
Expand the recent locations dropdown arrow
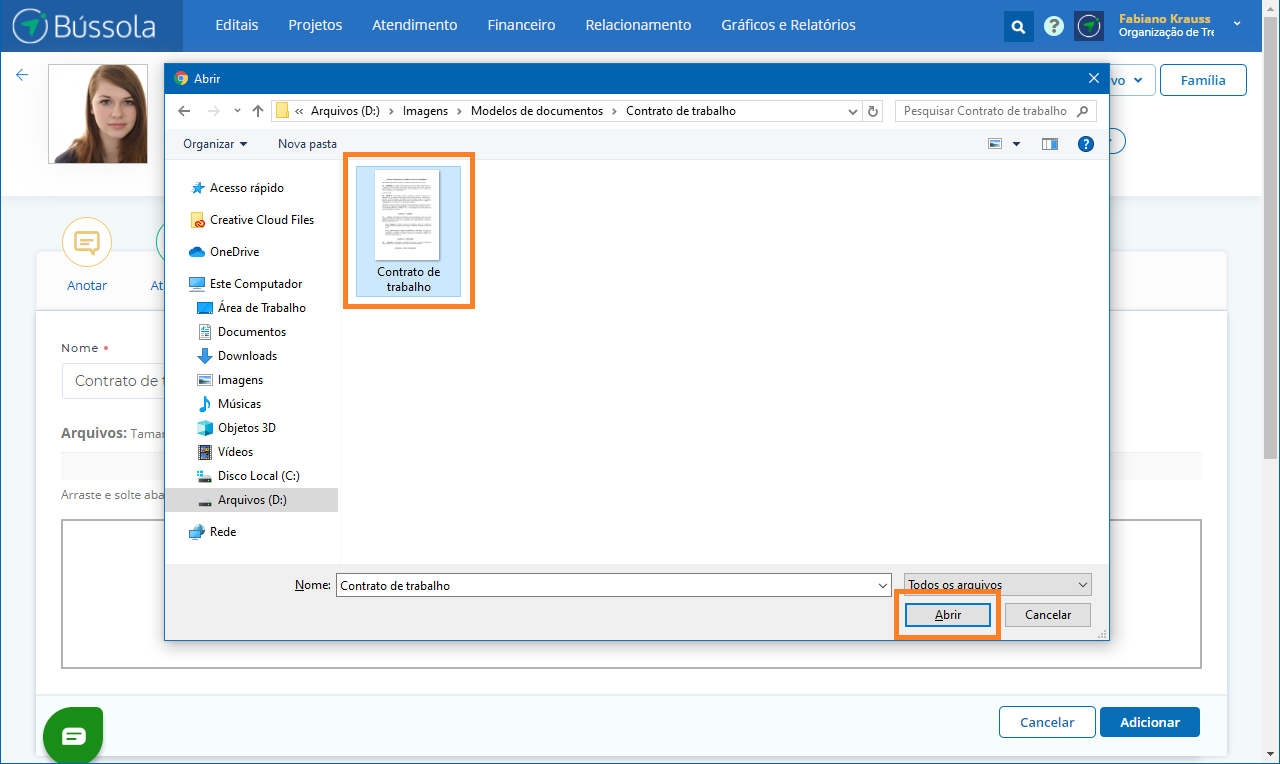pyautogui.click(x=237, y=111)
